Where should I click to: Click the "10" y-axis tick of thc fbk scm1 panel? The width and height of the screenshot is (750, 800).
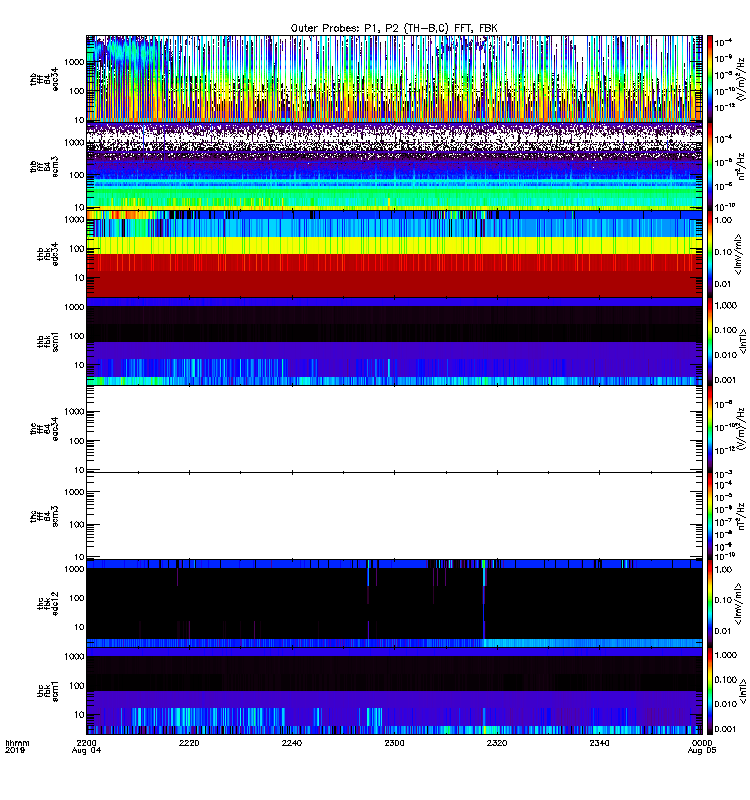pyautogui.click(x=80, y=714)
